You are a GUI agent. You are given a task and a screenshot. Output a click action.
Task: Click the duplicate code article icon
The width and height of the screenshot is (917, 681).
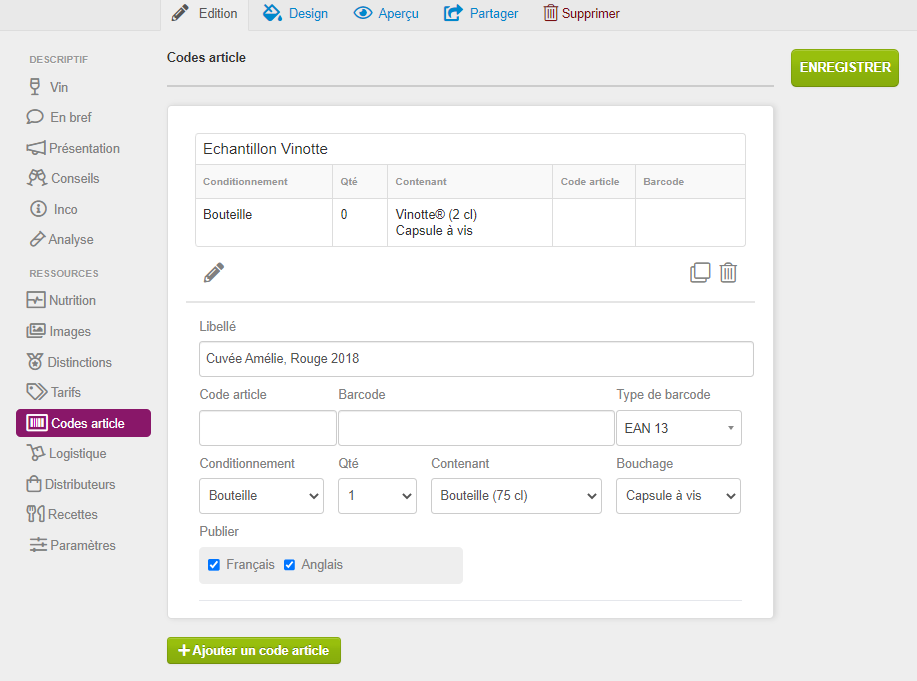(x=700, y=273)
